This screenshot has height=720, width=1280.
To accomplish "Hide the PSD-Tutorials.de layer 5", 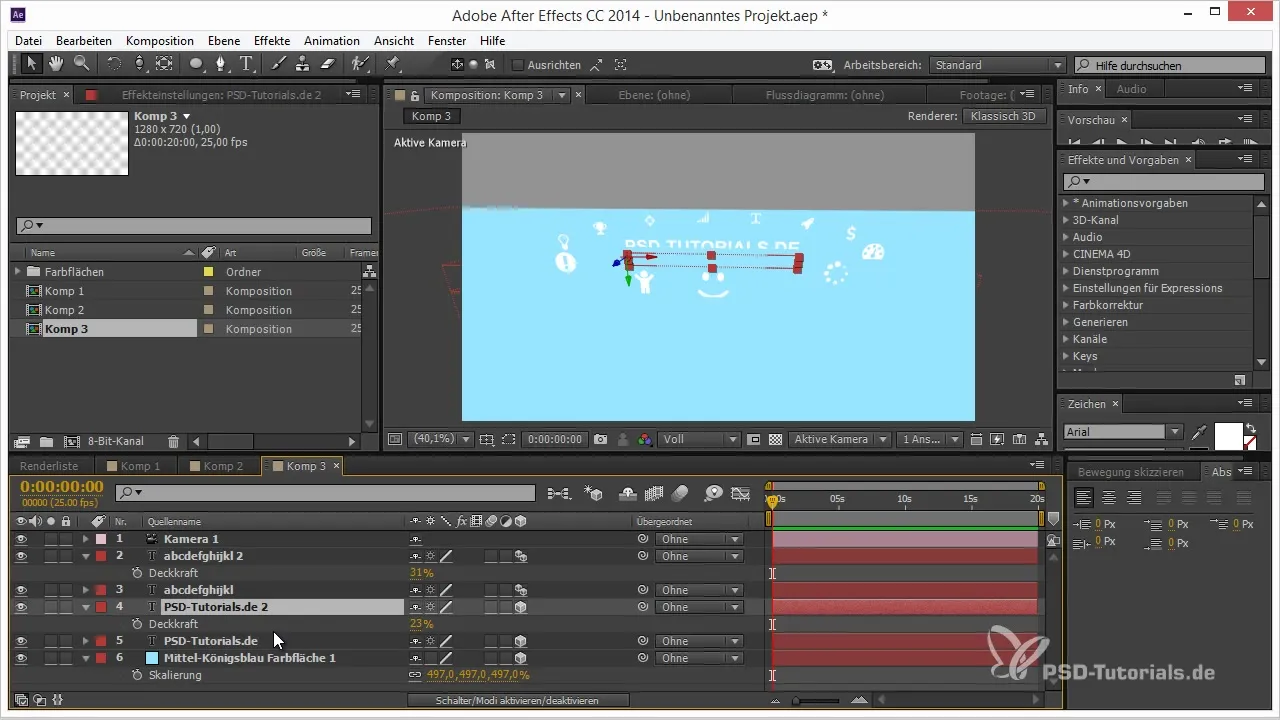I will 21,641.
